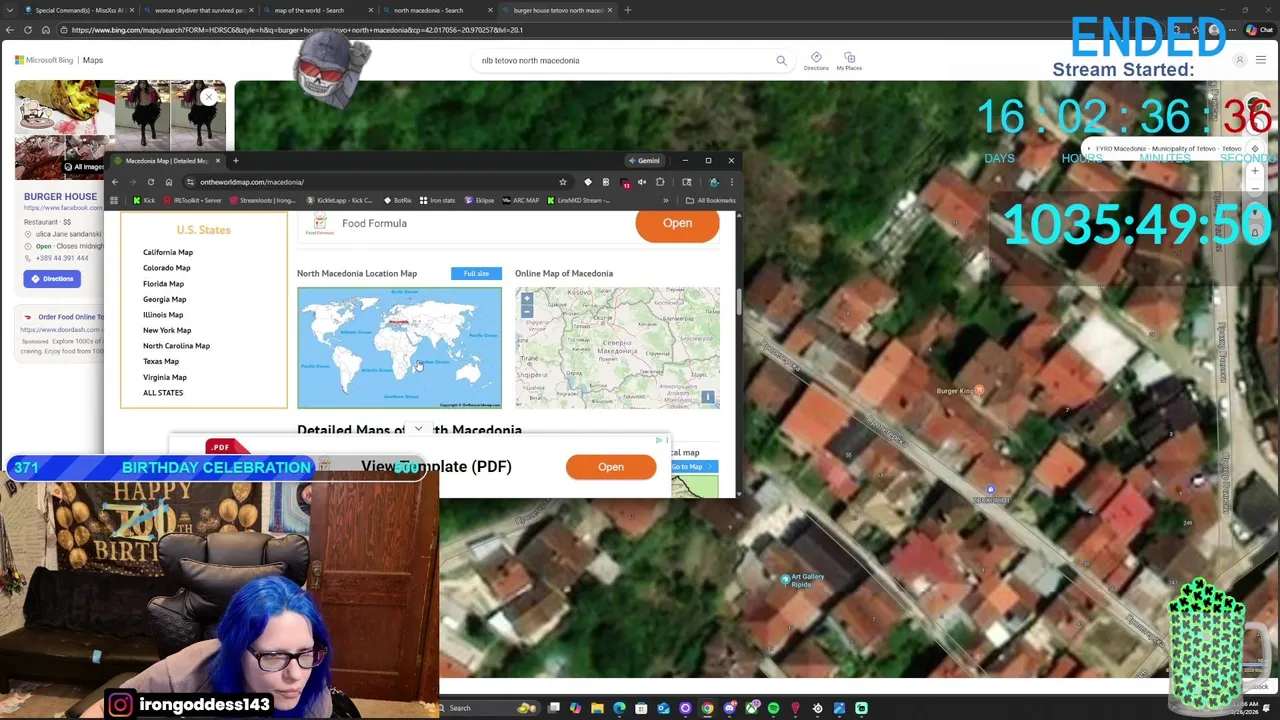Open the California Map link
Viewport: 1280px width, 720px height.
point(168,252)
